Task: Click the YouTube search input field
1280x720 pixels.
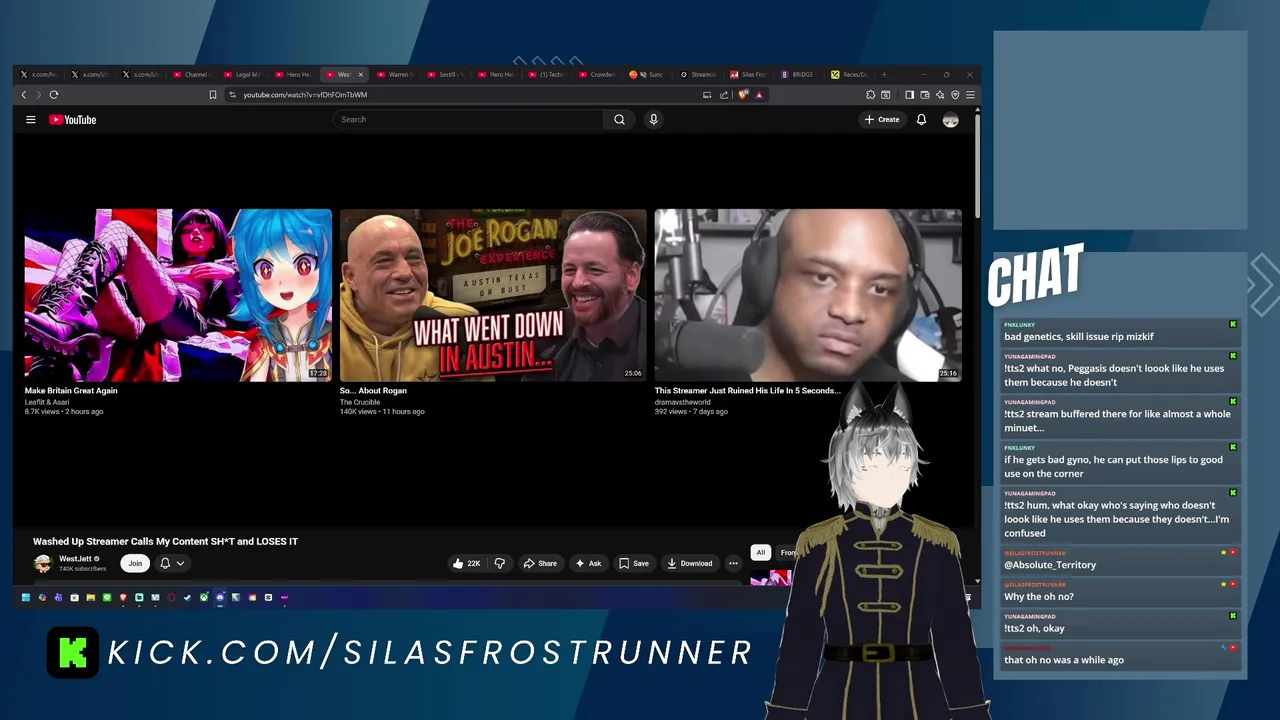Action: click(x=468, y=120)
